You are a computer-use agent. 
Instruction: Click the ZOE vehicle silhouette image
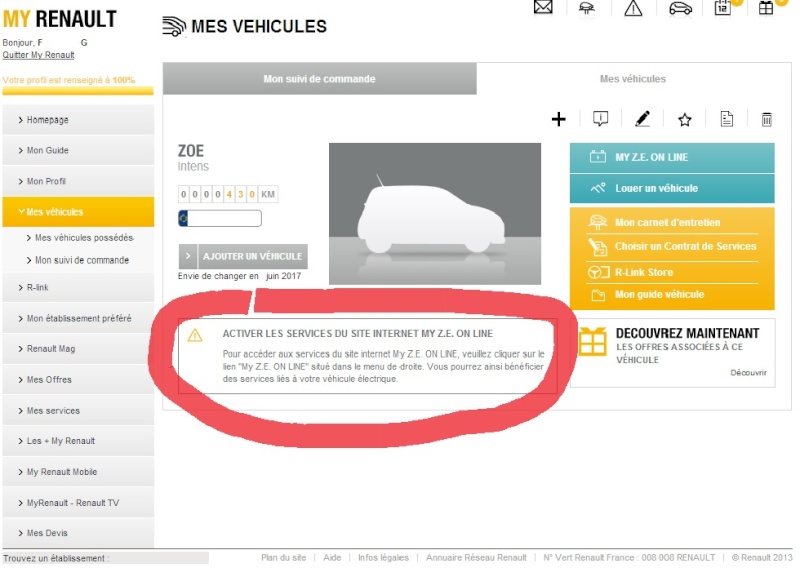coord(435,213)
